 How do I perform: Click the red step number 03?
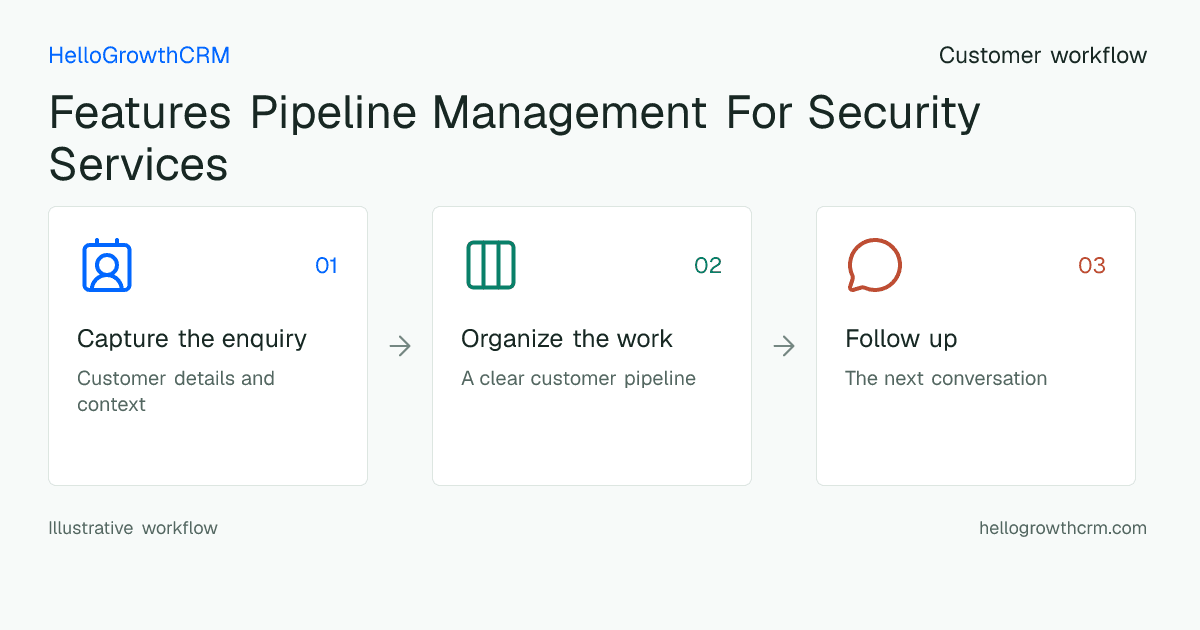pyautogui.click(x=1092, y=265)
